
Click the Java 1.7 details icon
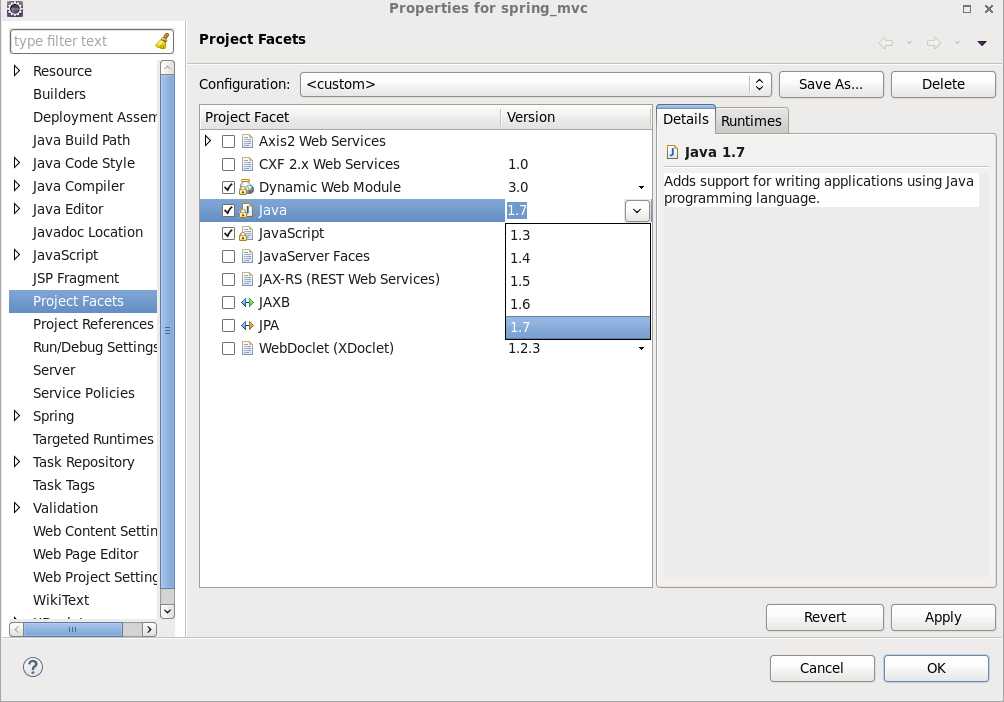672,152
